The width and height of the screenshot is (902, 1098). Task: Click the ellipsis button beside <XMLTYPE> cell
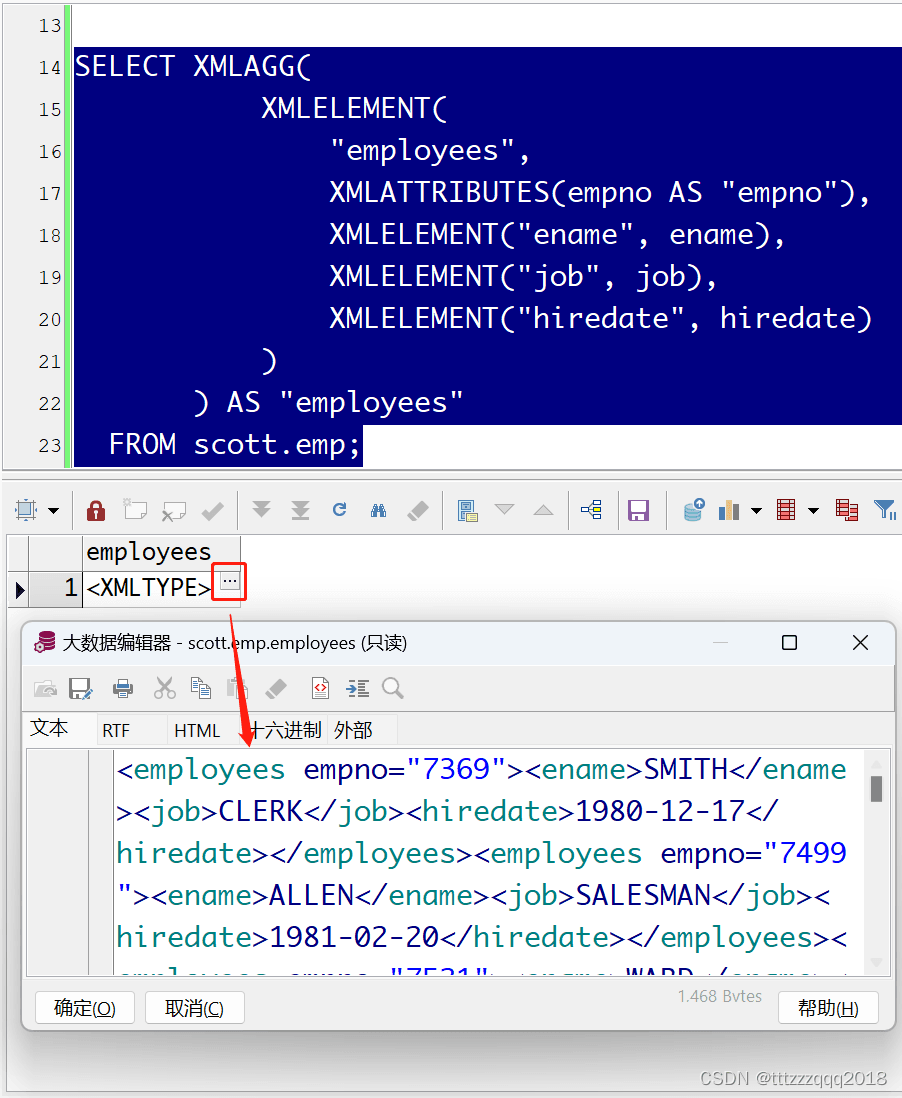(230, 581)
